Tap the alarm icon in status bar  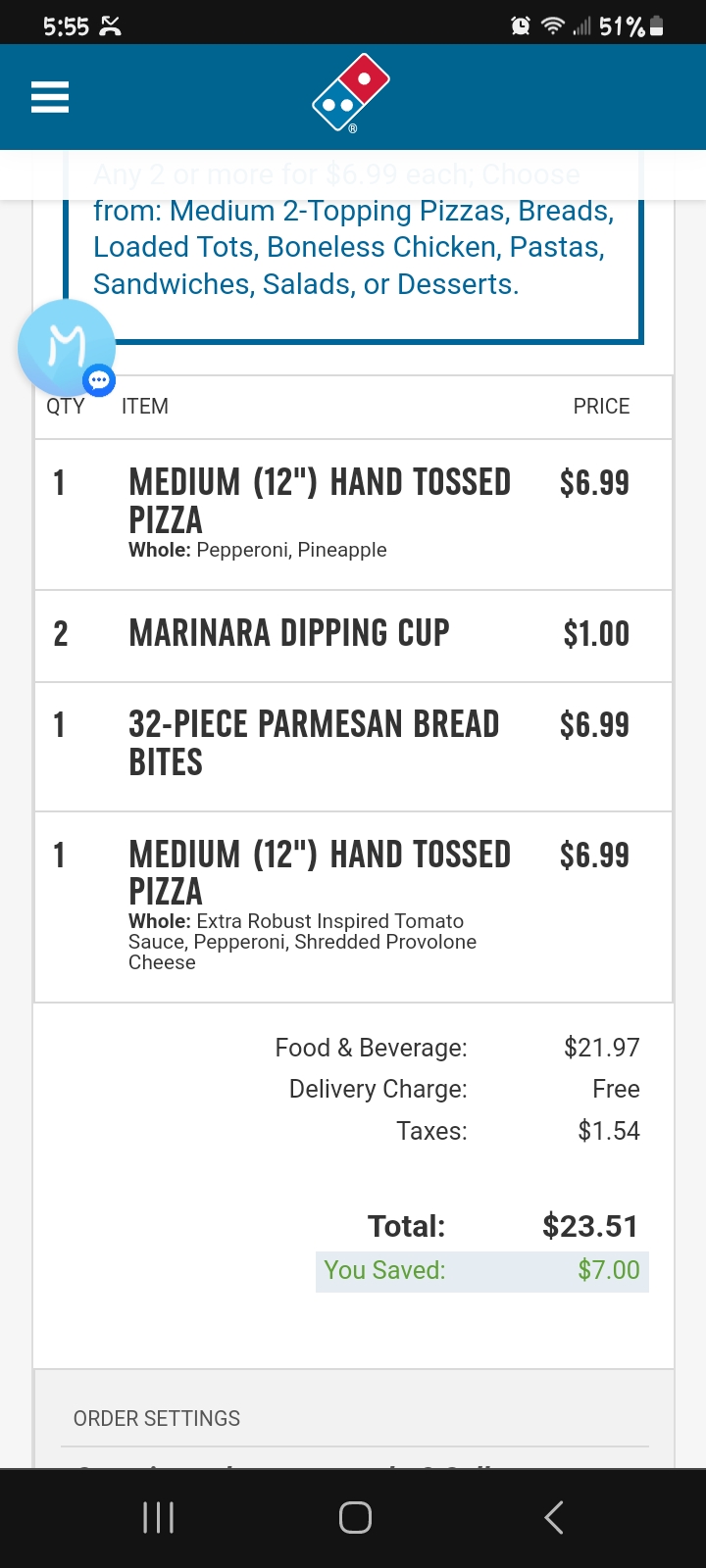(x=521, y=26)
